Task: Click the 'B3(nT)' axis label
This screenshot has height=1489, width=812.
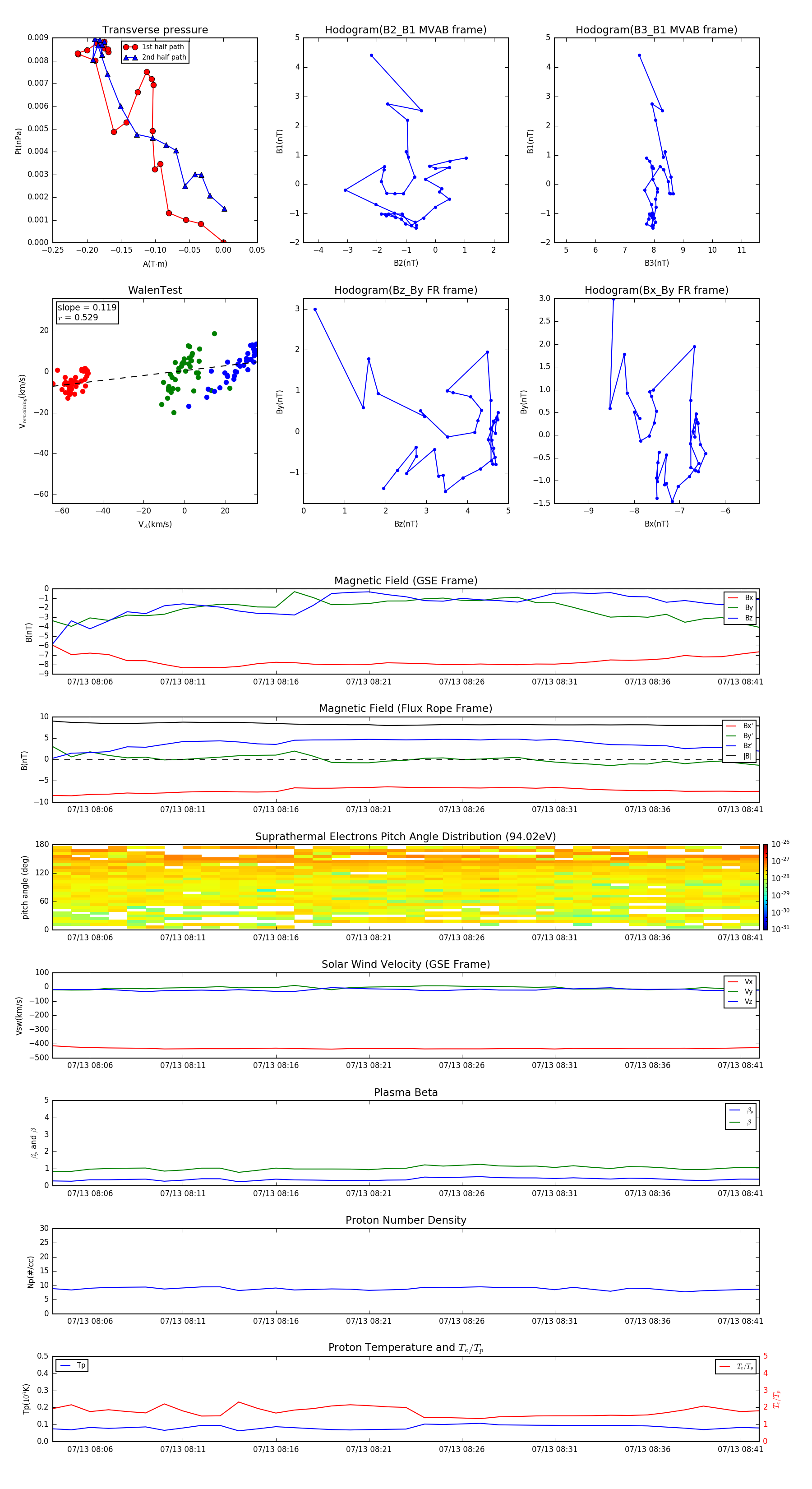Action: pyautogui.click(x=656, y=263)
